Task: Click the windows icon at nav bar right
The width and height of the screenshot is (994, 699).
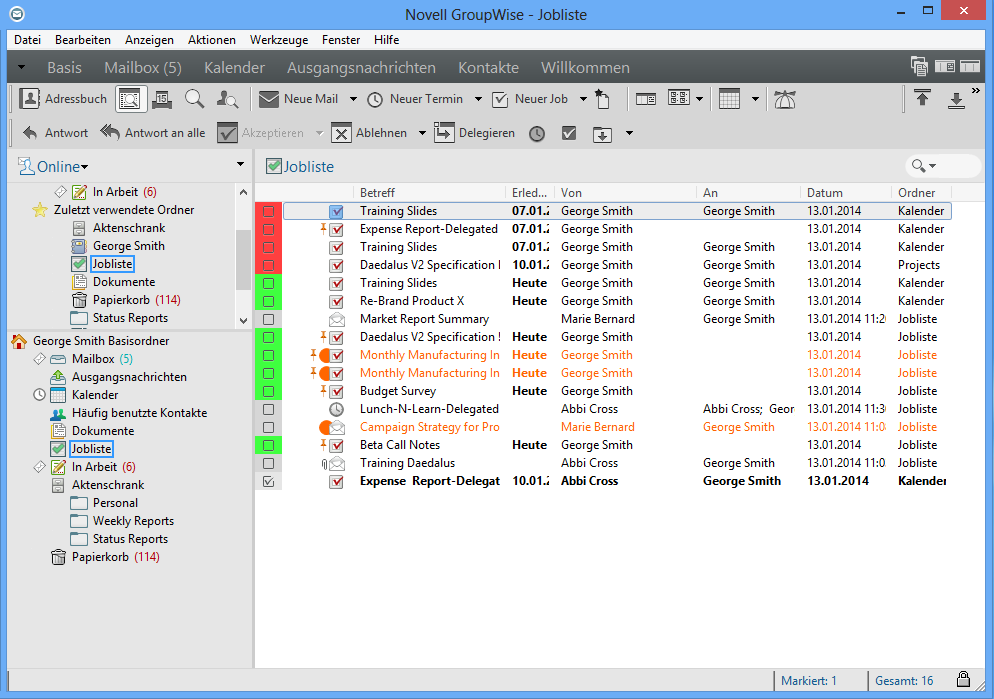Action: pos(919,67)
